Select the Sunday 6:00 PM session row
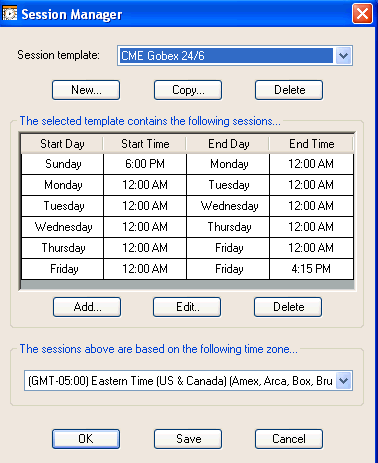 coord(187,164)
